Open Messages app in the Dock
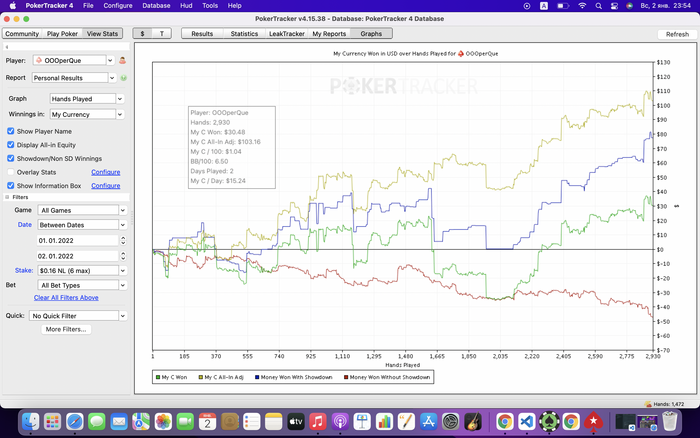Viewport: 700px width, 438px height. pyautogui.click(x=97, y=421)
